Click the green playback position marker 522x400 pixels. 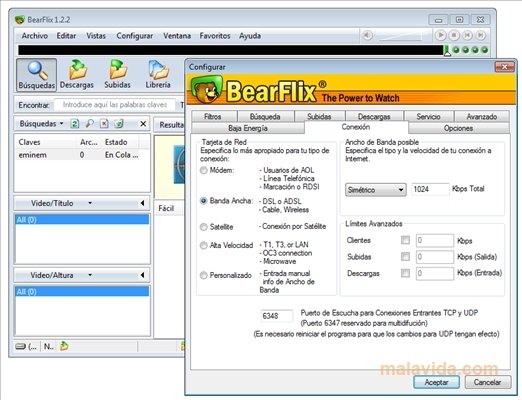tap(447, 51)
